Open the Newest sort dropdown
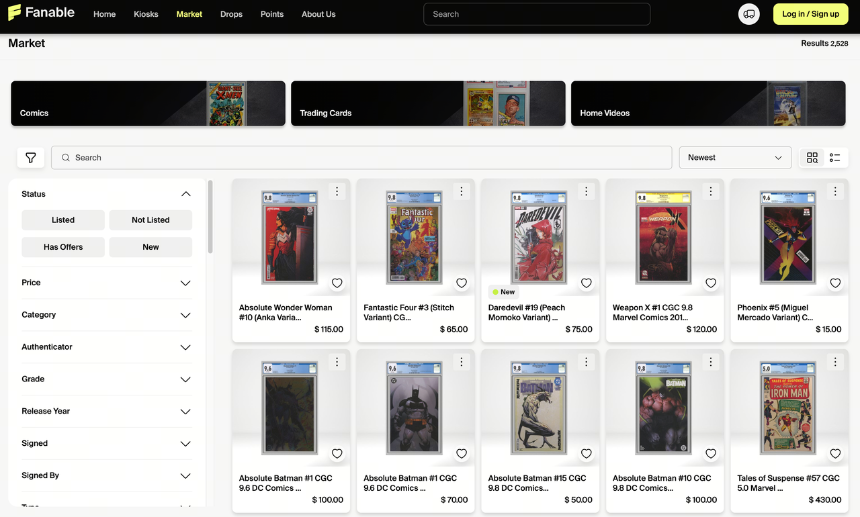 click(x=735, y=157)
